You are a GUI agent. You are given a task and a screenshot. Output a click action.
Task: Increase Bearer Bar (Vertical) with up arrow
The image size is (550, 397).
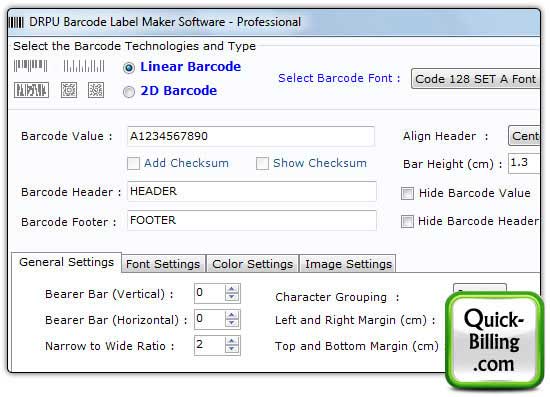[x=232, y=289]
